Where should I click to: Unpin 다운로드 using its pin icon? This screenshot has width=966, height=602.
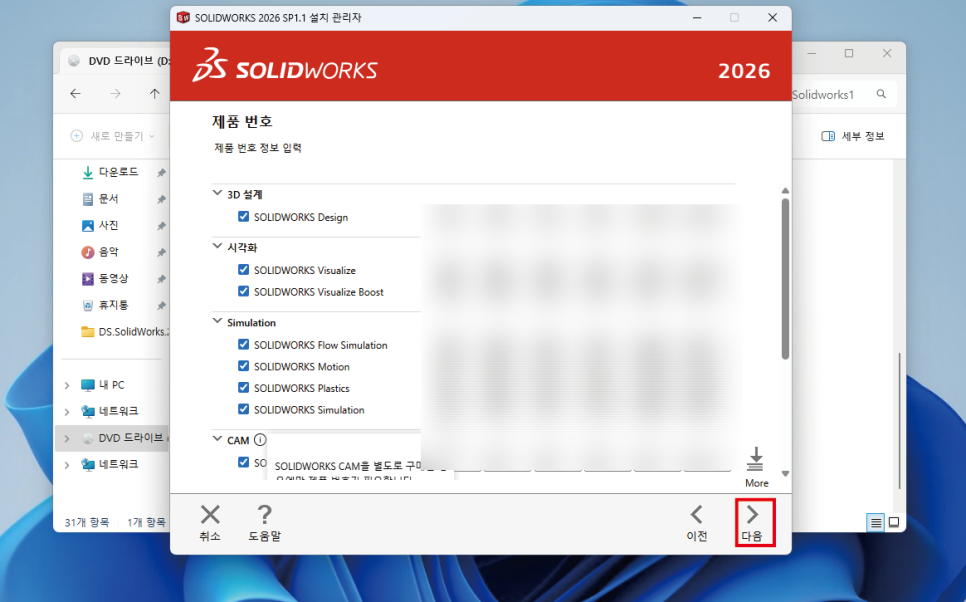(161, 173)
